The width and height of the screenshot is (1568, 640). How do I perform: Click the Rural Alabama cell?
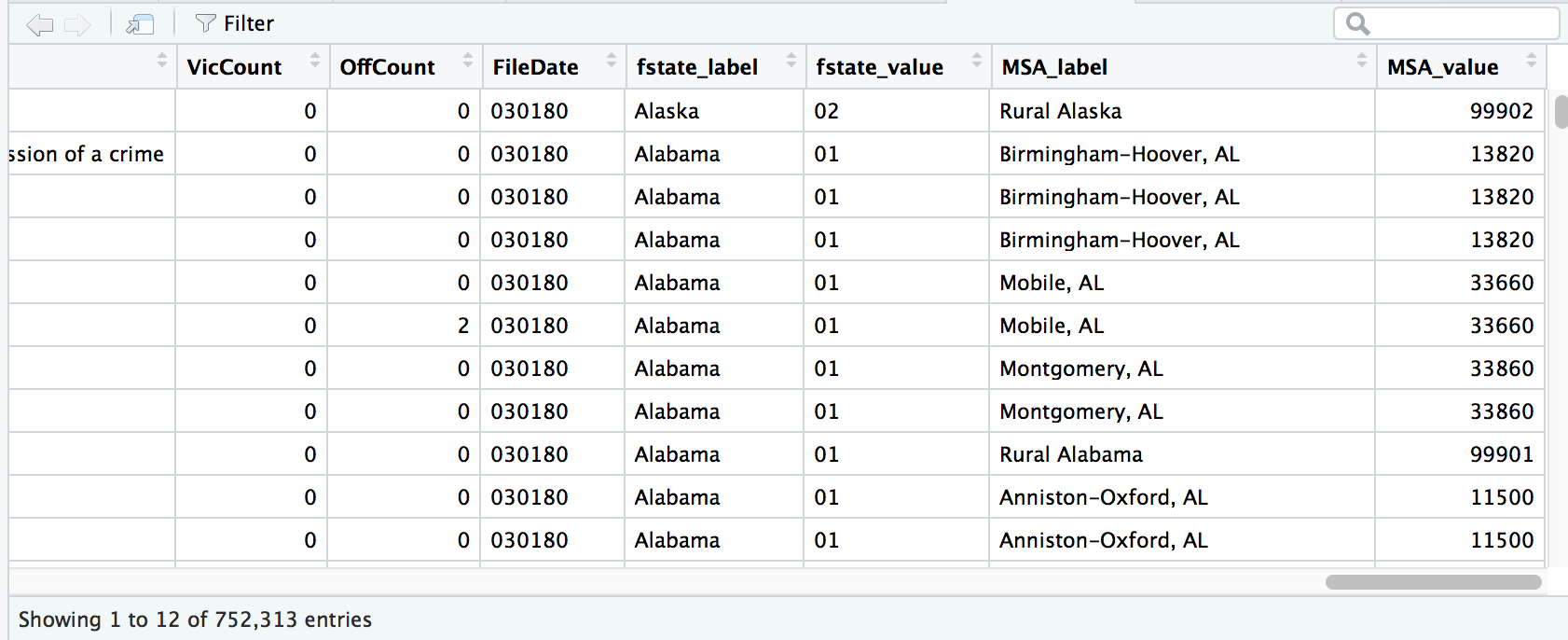tap(1070, 454)
